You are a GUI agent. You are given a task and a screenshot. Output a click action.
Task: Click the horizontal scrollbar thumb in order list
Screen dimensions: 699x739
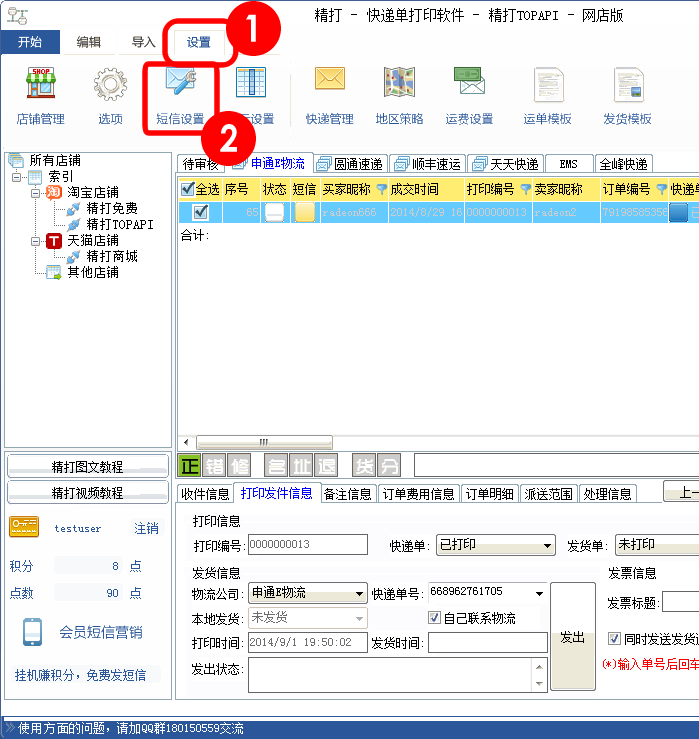tap(264, 442)
